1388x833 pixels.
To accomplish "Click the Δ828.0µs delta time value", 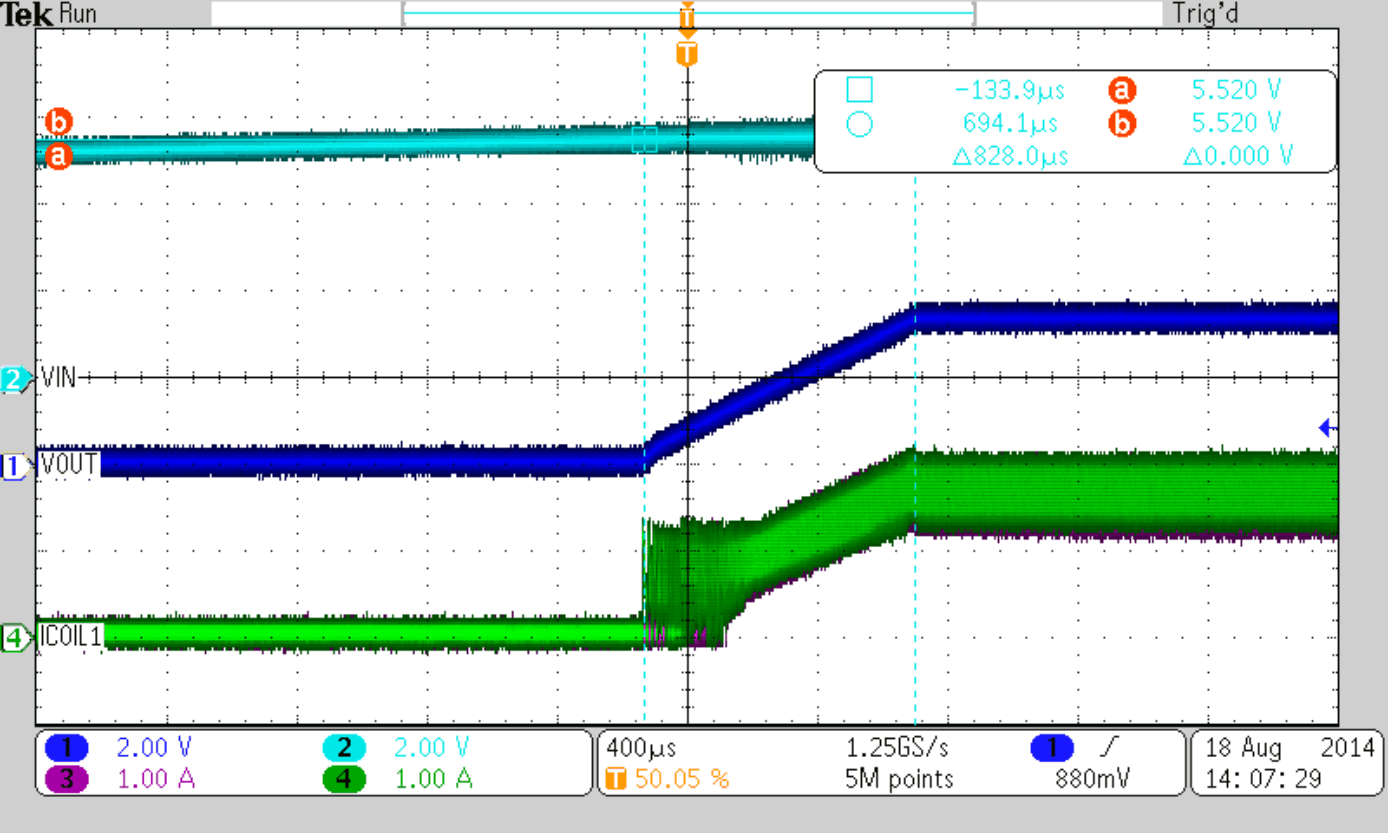I will (1010, 157).
